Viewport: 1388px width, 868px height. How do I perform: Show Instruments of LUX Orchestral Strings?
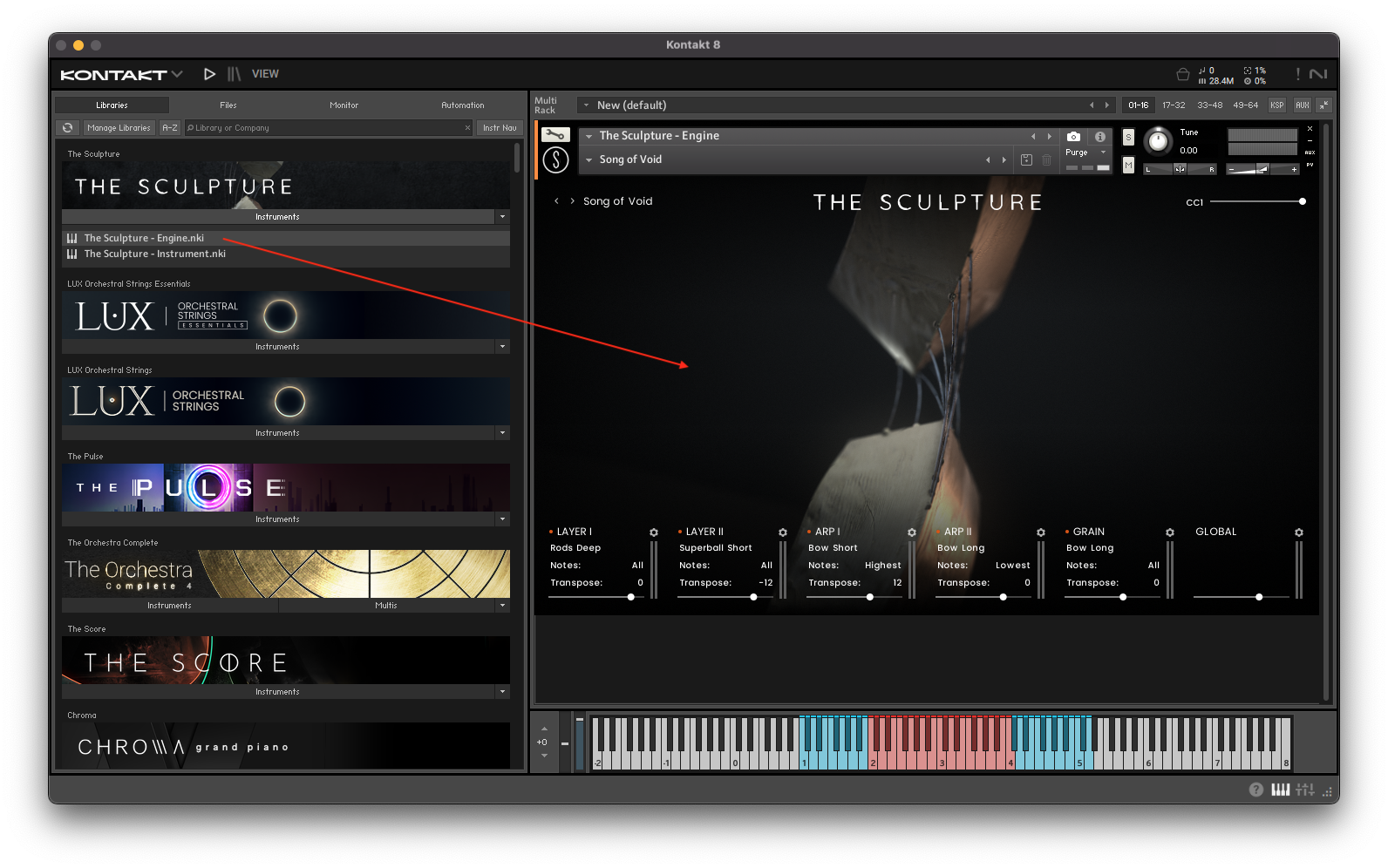pos(278,432)
